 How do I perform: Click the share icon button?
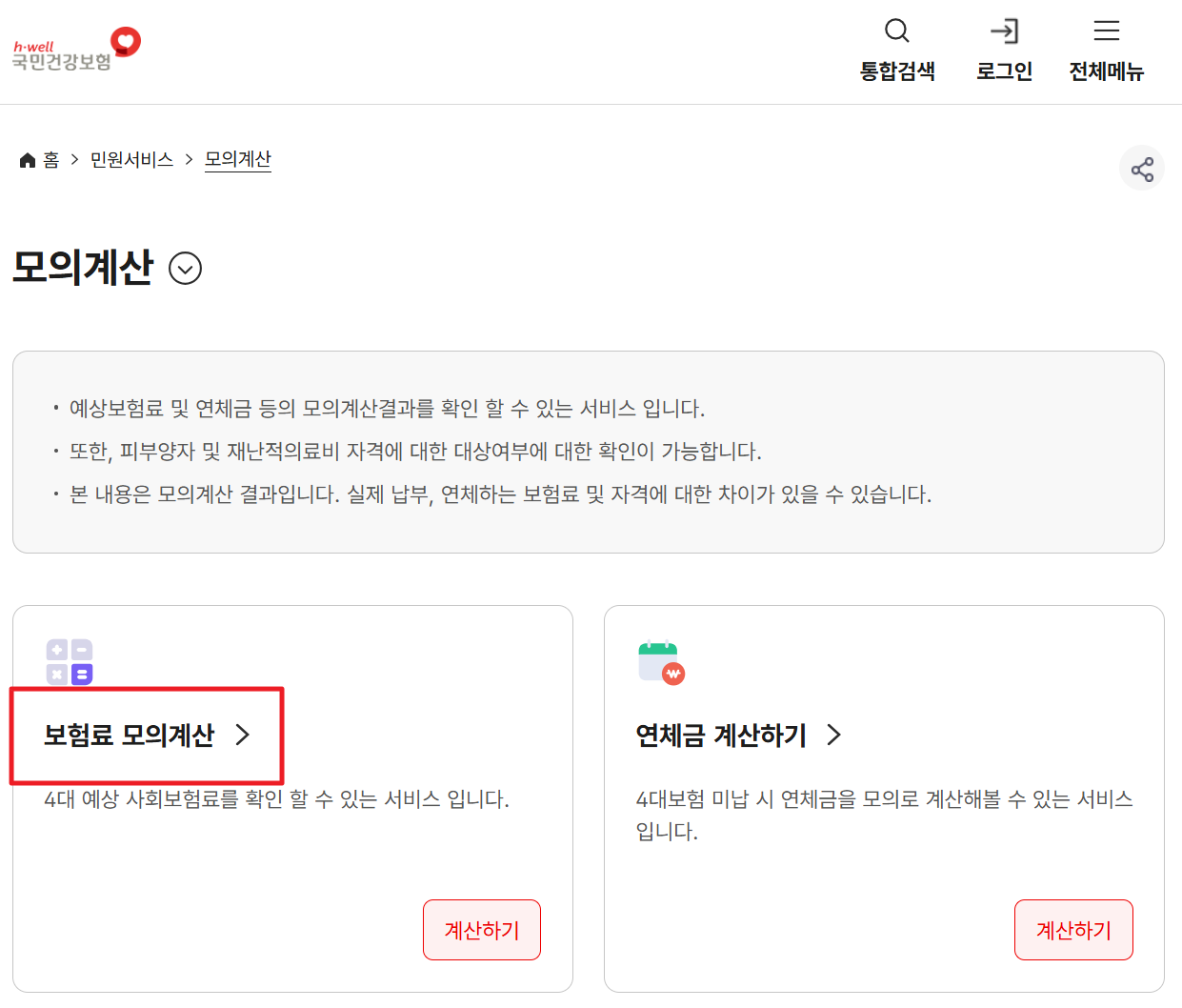pyautogui.click(x=1141, y=169)
